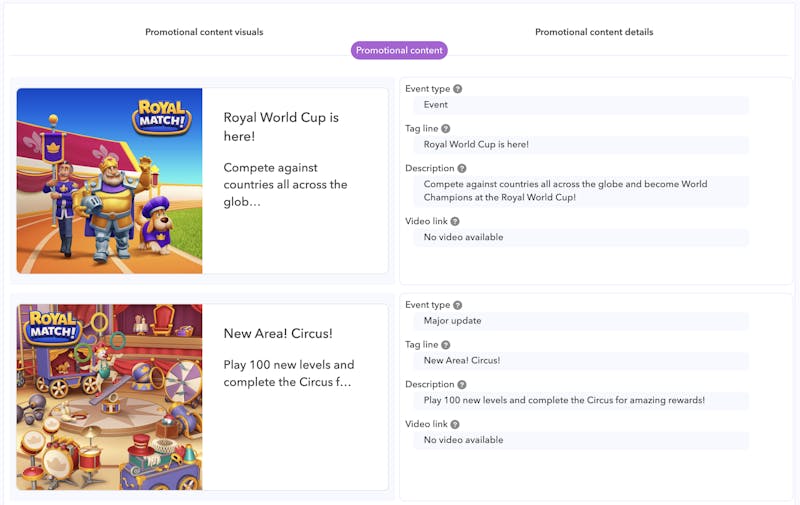Select the Promotional content visuals column header
Image resolution: width=800 pixels, height=505 pixels.
(x=204, y=32)
